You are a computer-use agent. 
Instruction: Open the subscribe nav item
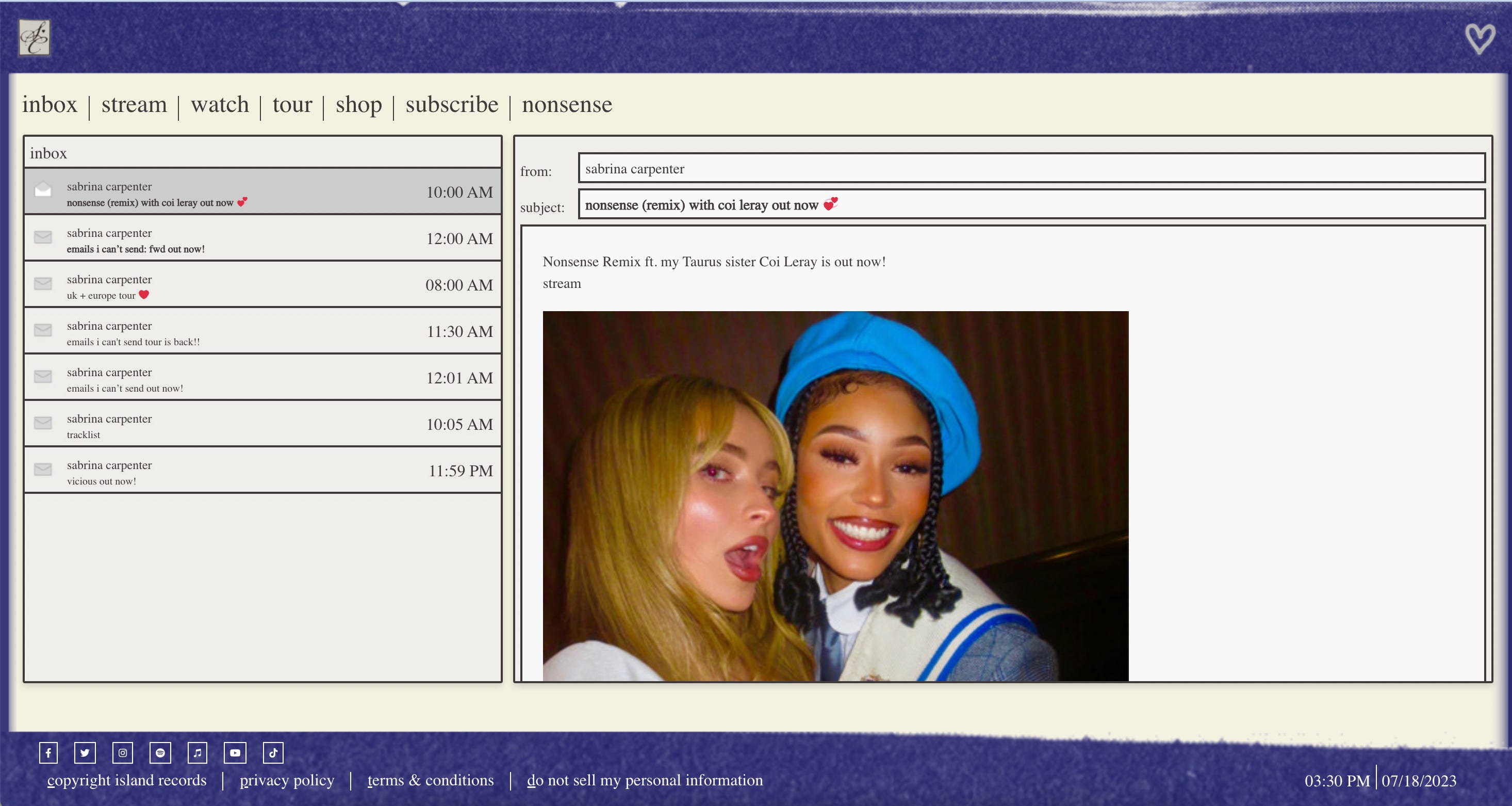tap(452, 105)
